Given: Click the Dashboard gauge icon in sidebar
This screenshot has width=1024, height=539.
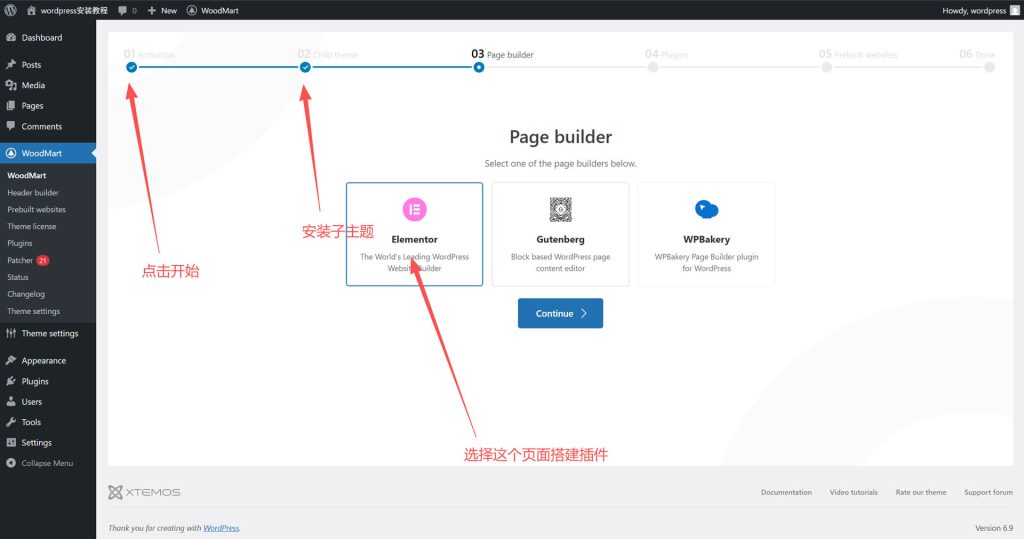Looking at the screenshot, I should tap(11, 38).
